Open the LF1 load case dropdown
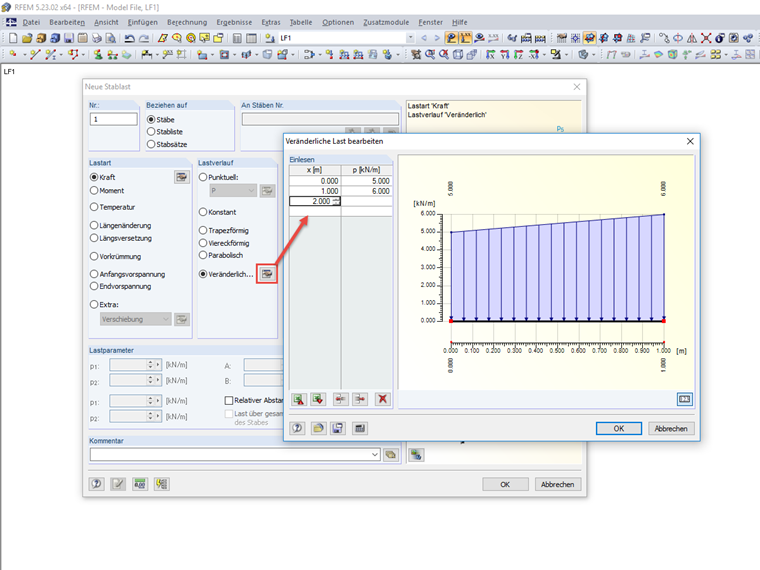 (x=411, y=38)
